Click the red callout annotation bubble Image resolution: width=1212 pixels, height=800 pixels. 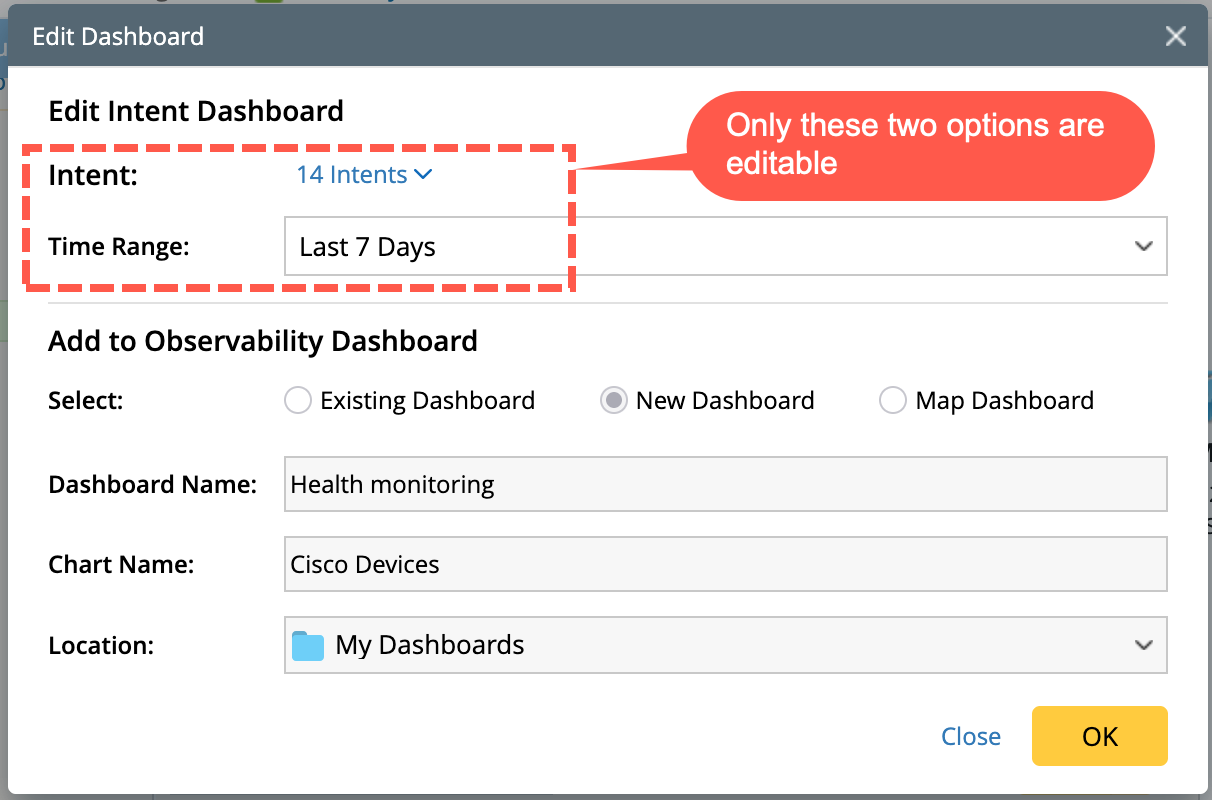point(920,145)
